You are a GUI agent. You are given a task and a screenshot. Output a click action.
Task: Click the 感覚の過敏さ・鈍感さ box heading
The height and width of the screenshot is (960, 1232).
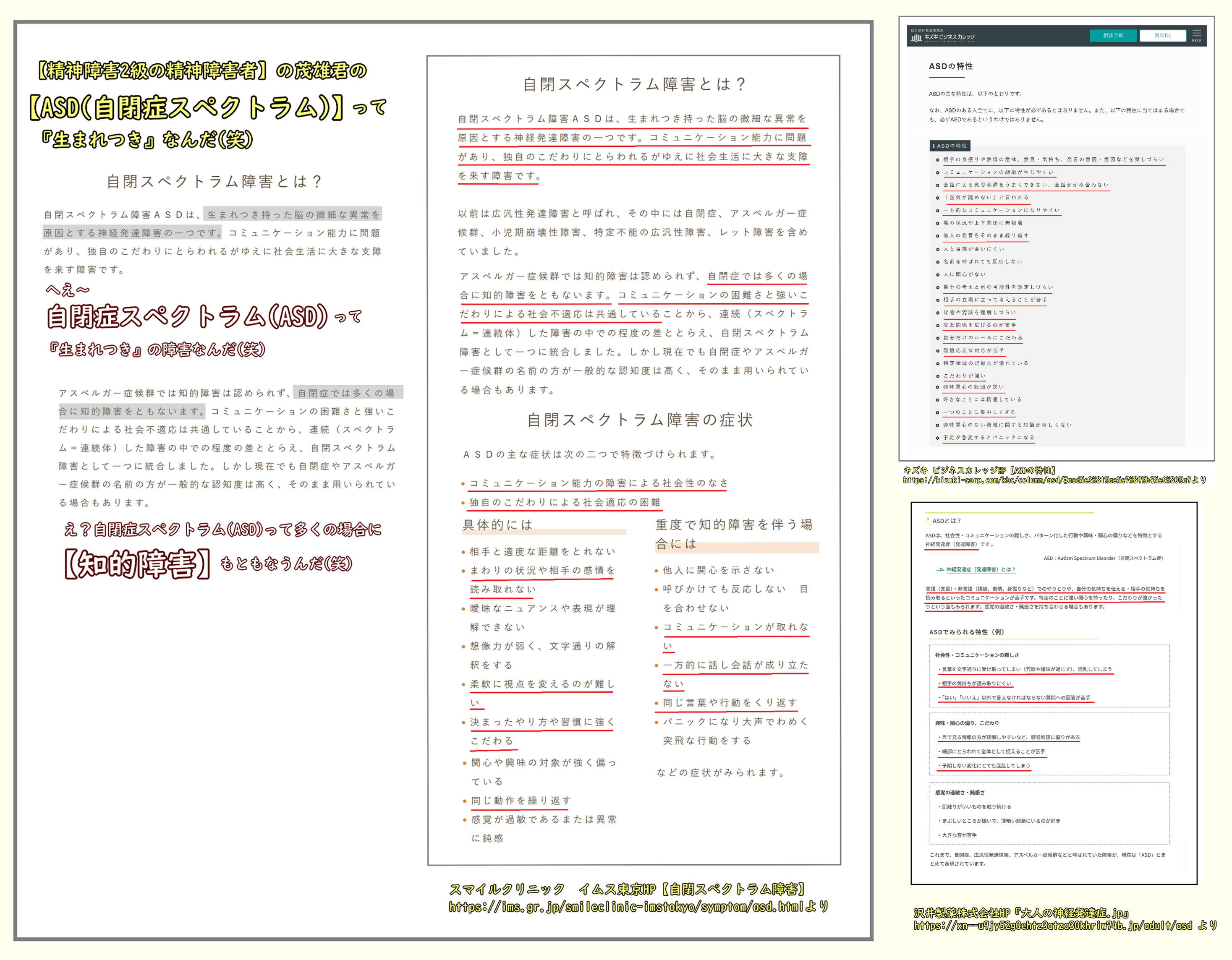point(960,793)
